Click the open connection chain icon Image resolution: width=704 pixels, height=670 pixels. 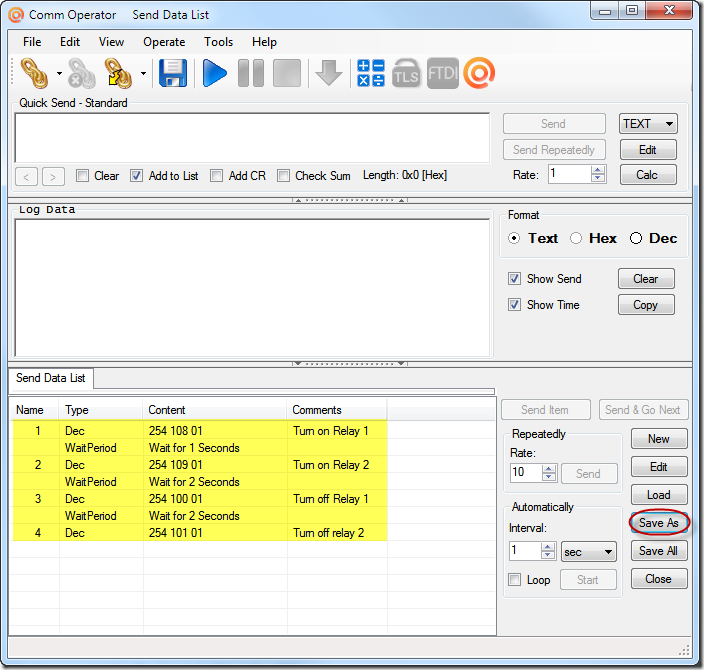click(34, 73)
